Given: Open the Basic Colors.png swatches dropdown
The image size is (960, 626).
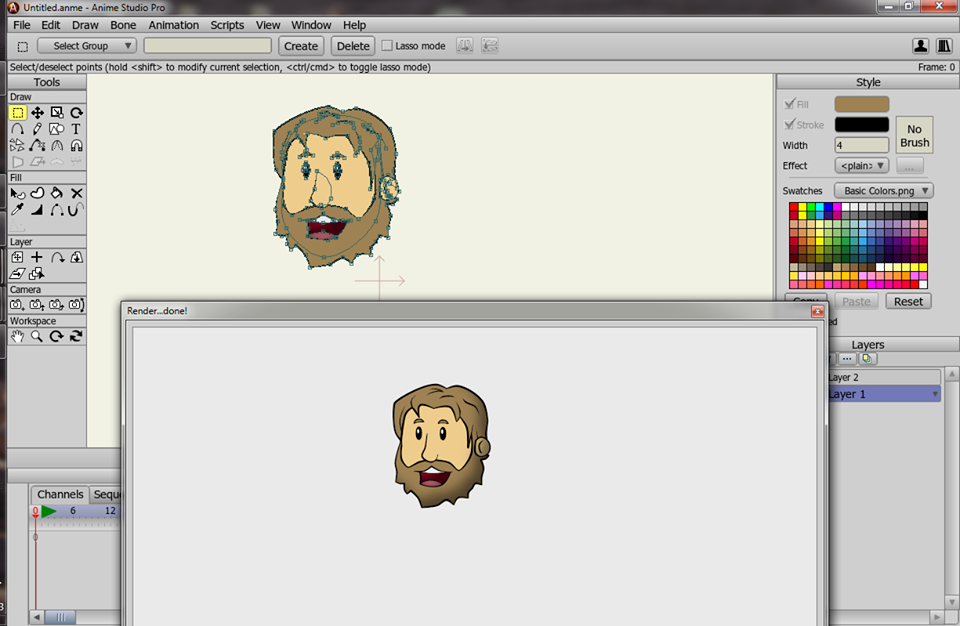Looking at the screenshot, I should (883, 191).
